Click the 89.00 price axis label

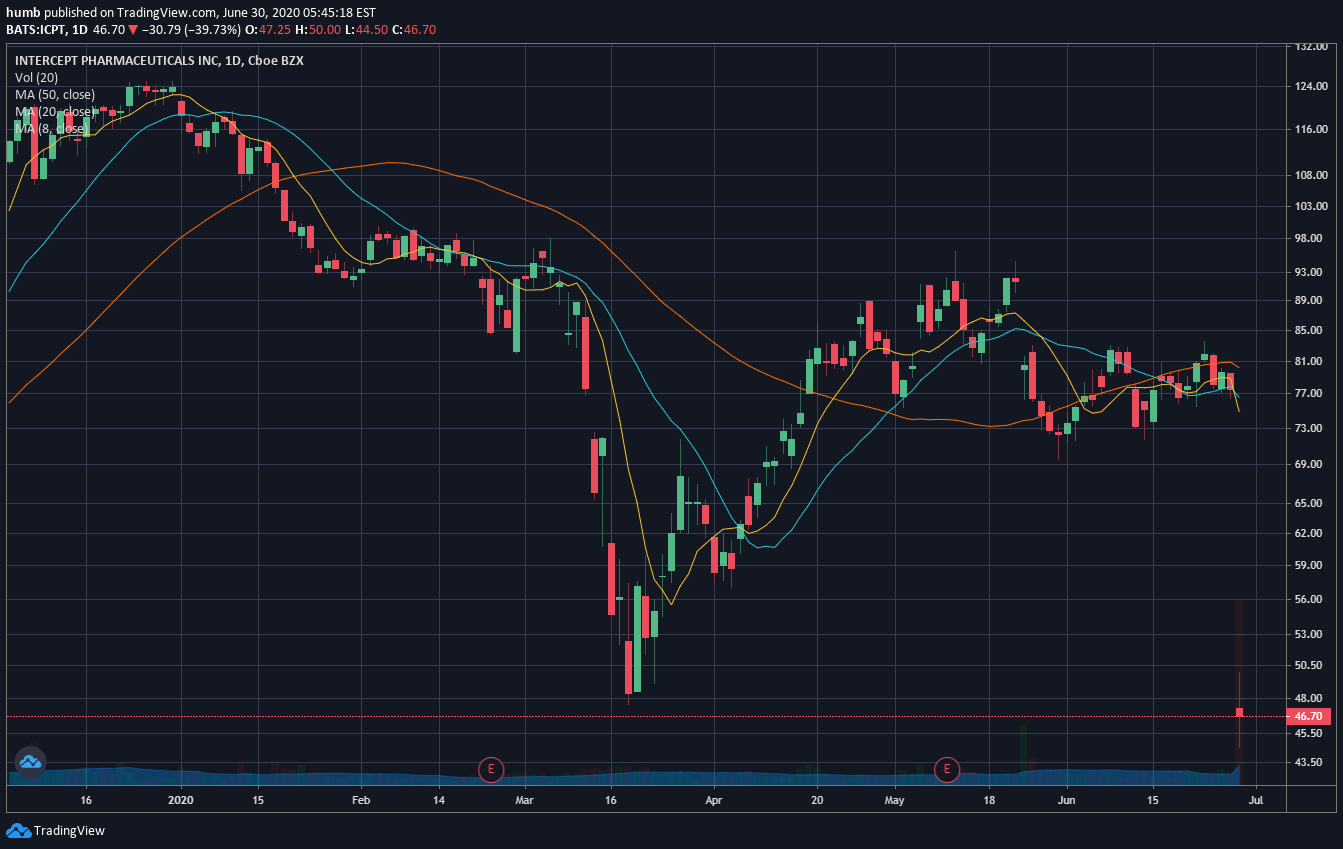[1309, 300]
